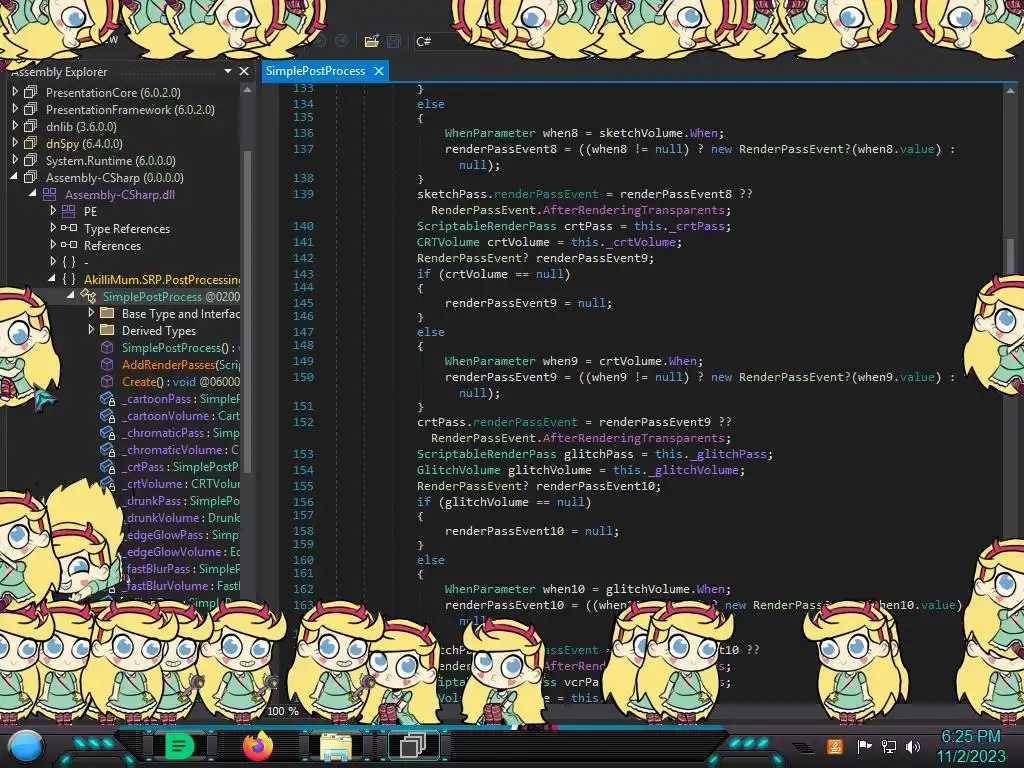Follow the AfterRenderingTransparents reference after line 139

pyautogui.click(x=633, y=210)
